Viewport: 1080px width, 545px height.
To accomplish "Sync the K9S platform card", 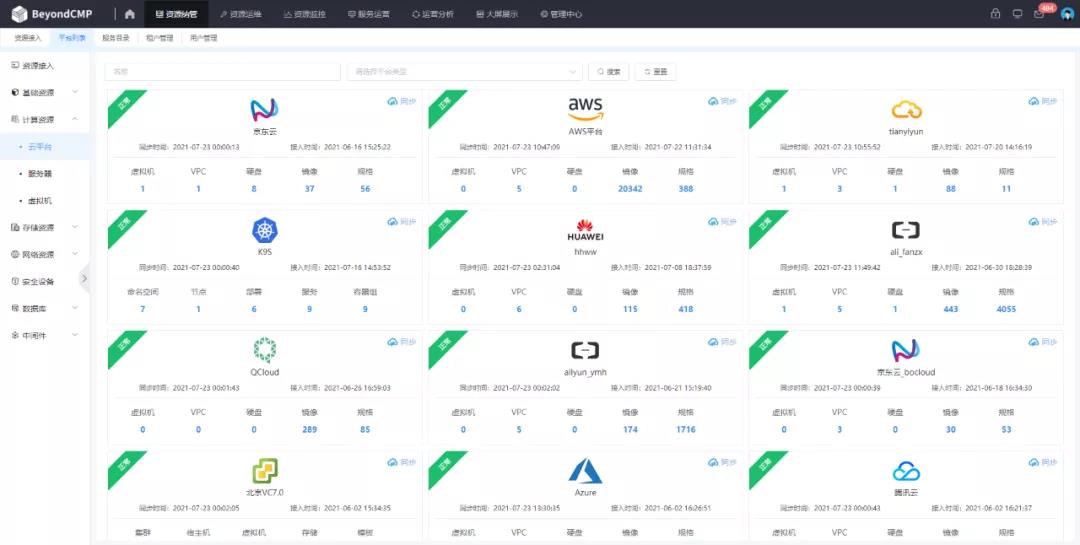I will pos(402,222).
